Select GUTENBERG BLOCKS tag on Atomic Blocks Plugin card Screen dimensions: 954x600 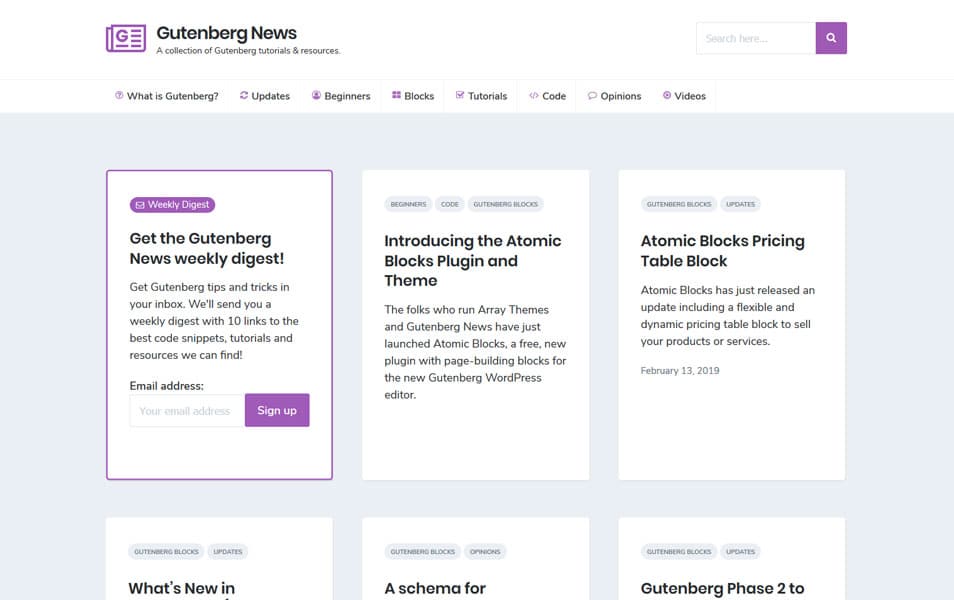click(506, 204)
